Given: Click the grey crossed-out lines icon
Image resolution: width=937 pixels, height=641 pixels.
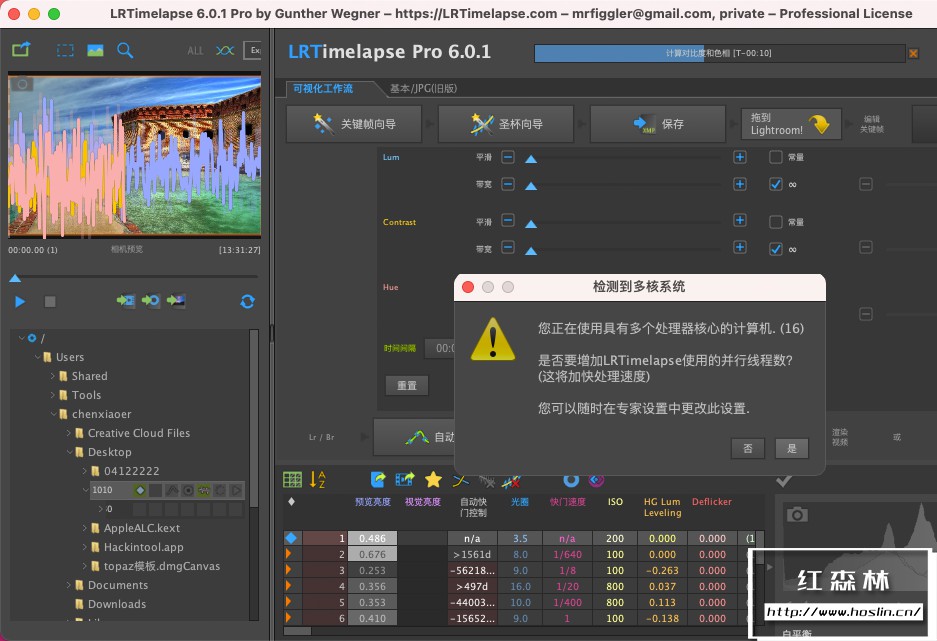Looking at the screenshot, I should tap(486, 480).
